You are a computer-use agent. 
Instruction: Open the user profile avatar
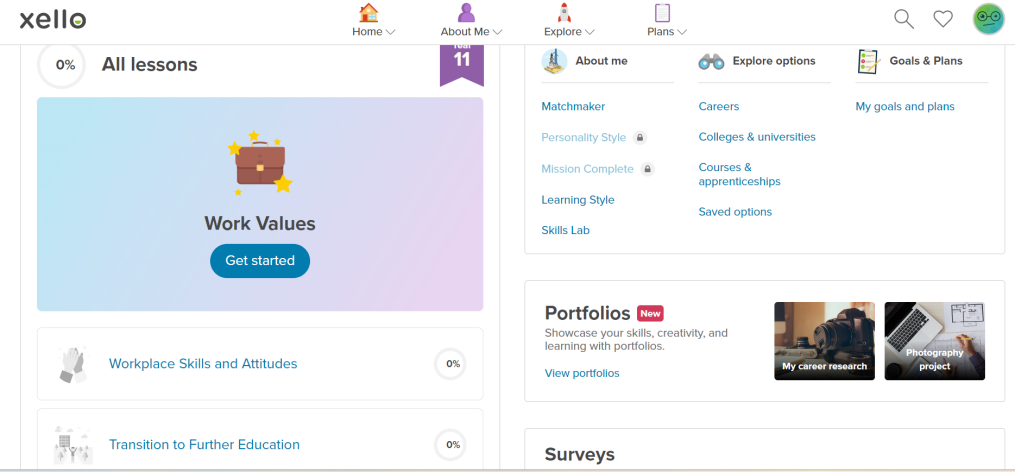988,19
